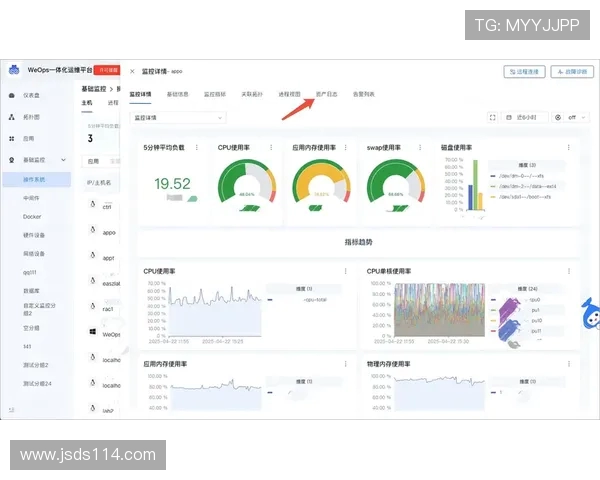Image resolution: width=600 pixels, height=480 pixels.
Task: Click the WeOps logo icon
Action: click(x=14, y=71)
